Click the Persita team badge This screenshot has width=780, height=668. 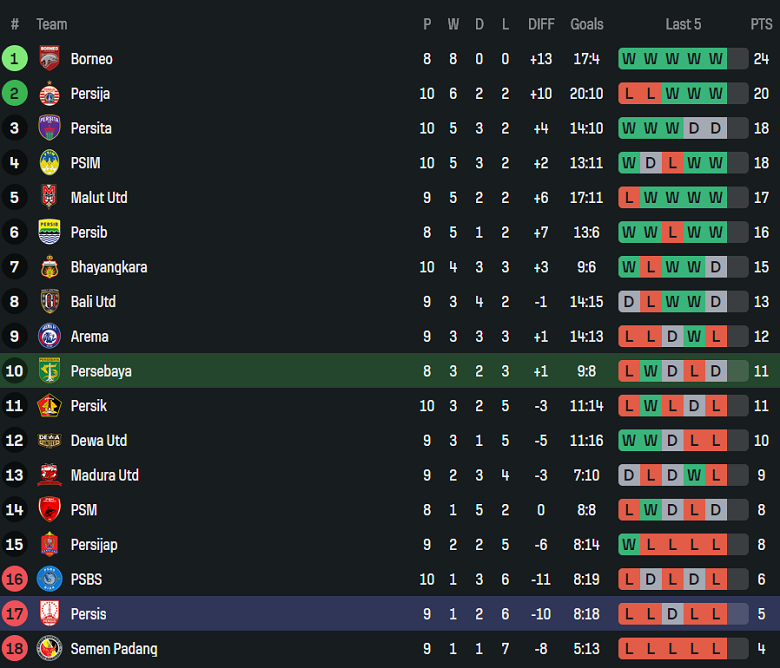(x=49, y=128)
